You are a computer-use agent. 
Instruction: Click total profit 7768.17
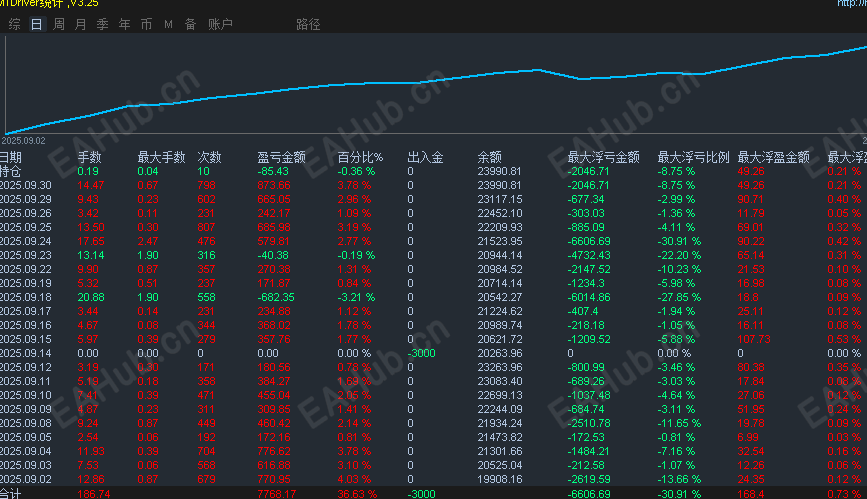[276, 493]
